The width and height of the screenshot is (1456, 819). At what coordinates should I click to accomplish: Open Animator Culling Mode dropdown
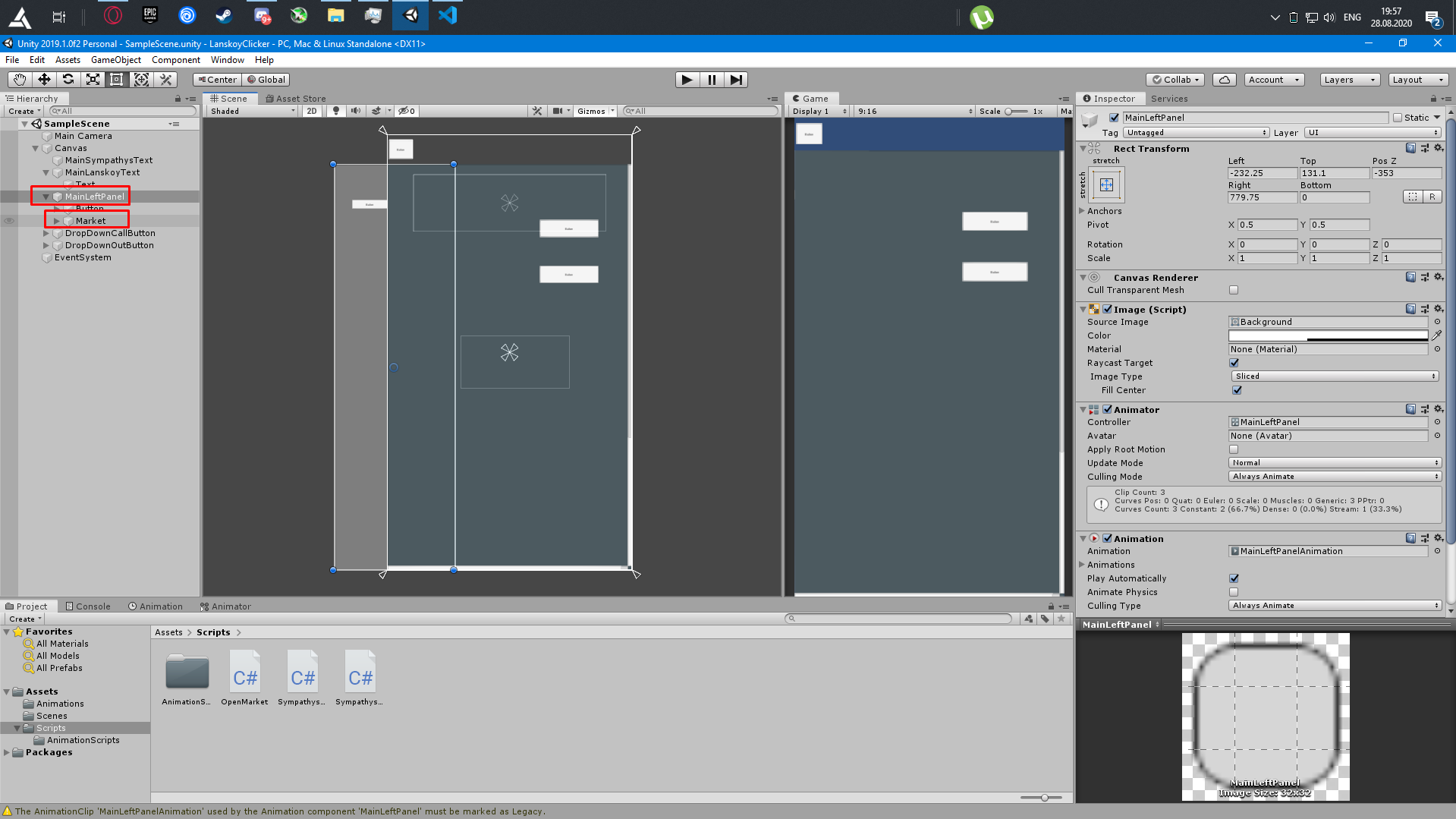[x=1335, y=477]
